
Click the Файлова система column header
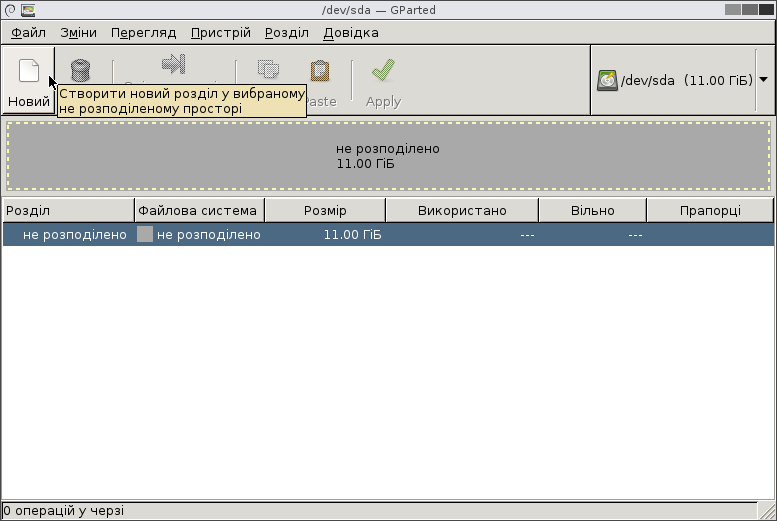tap(199, 210)
